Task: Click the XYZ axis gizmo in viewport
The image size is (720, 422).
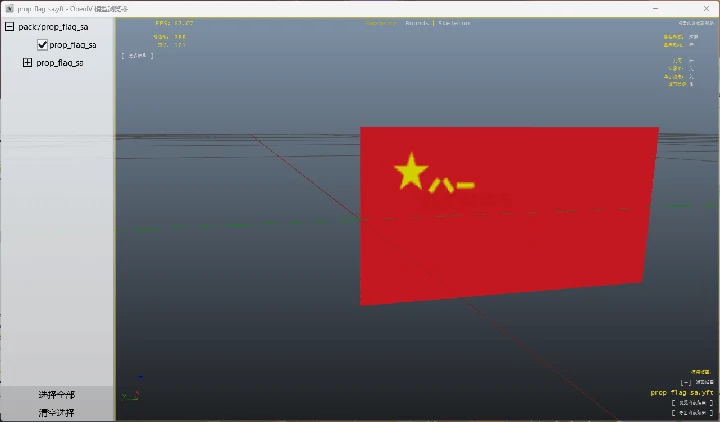Action: pos(131,389)
